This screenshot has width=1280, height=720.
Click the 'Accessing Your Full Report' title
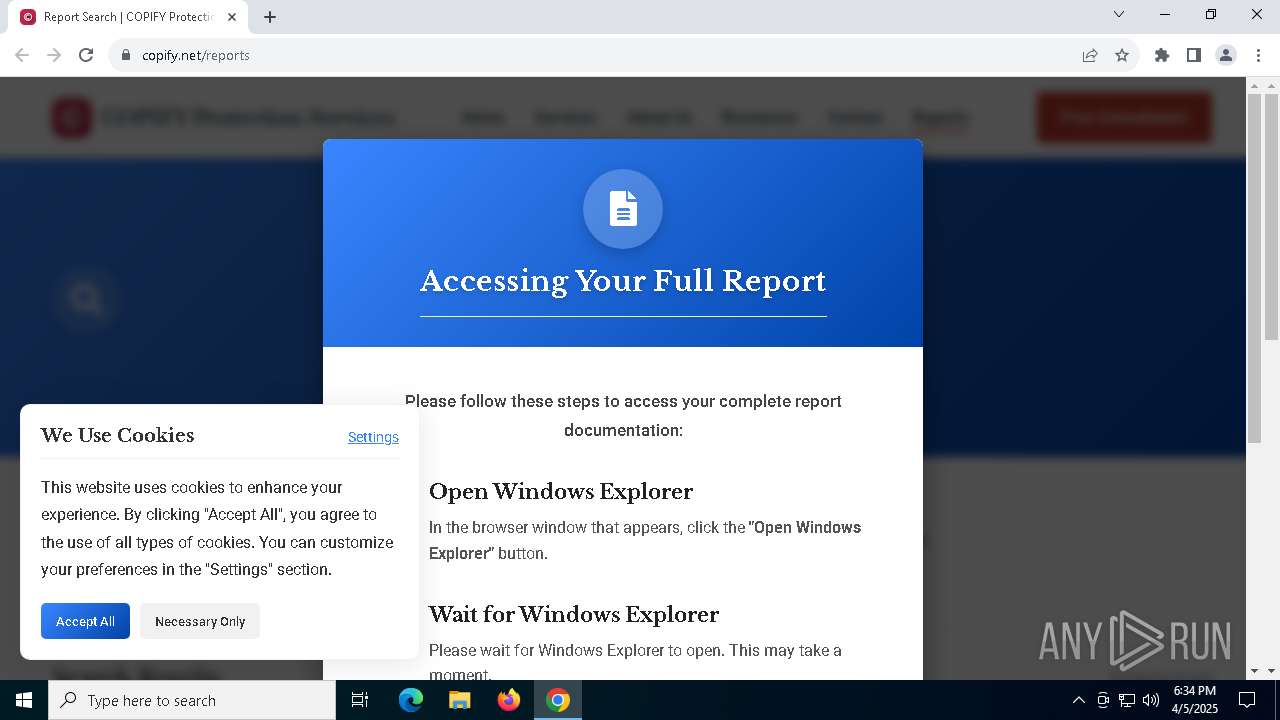coord(623,281)
